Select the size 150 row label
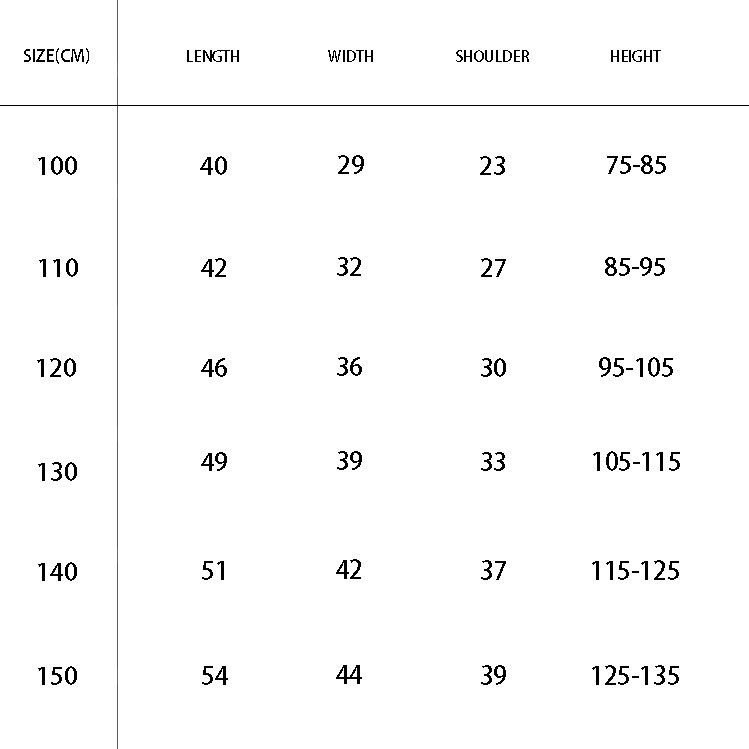 click(57, 676)
